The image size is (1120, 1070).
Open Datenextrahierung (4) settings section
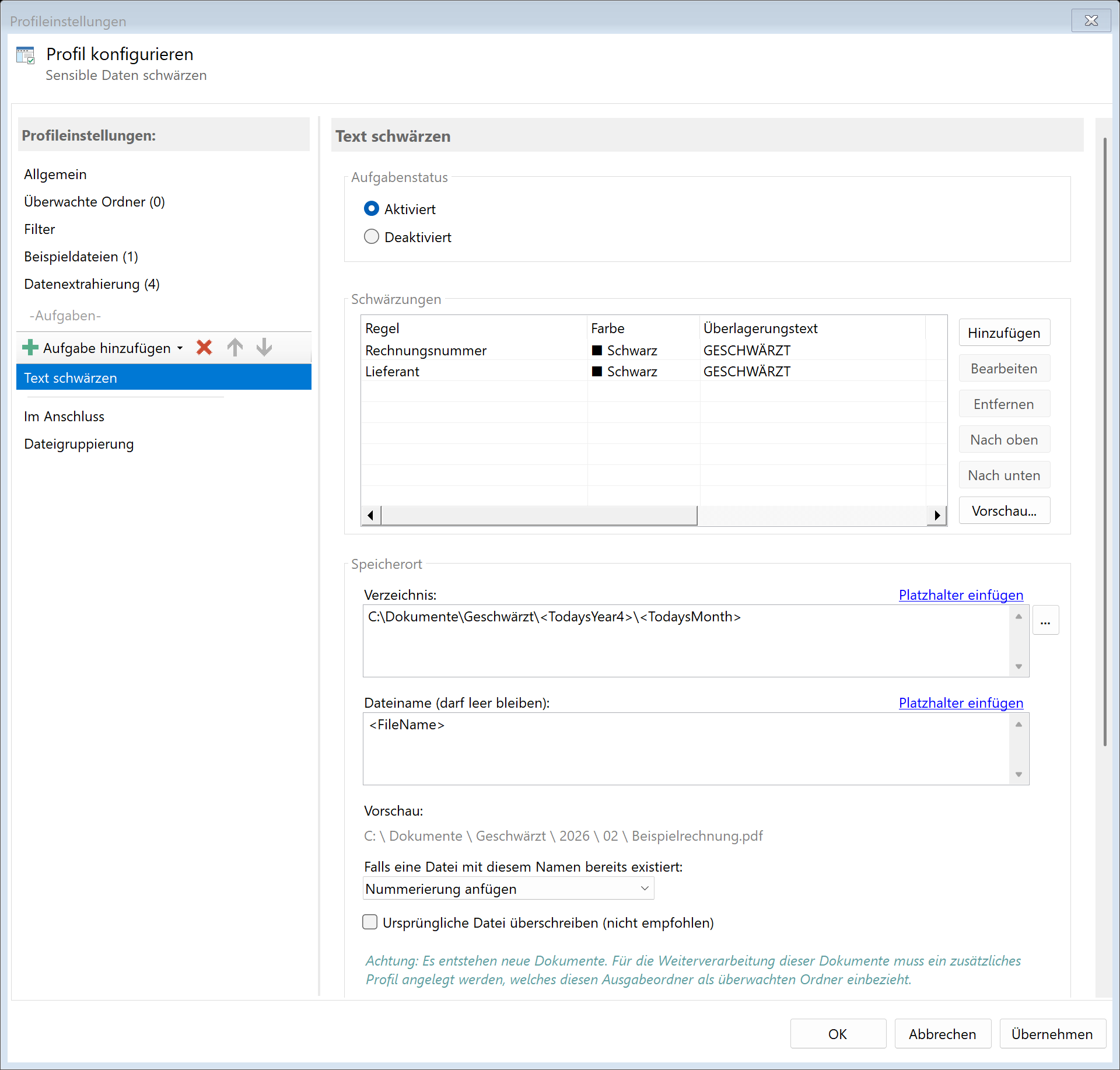point(92,284)
